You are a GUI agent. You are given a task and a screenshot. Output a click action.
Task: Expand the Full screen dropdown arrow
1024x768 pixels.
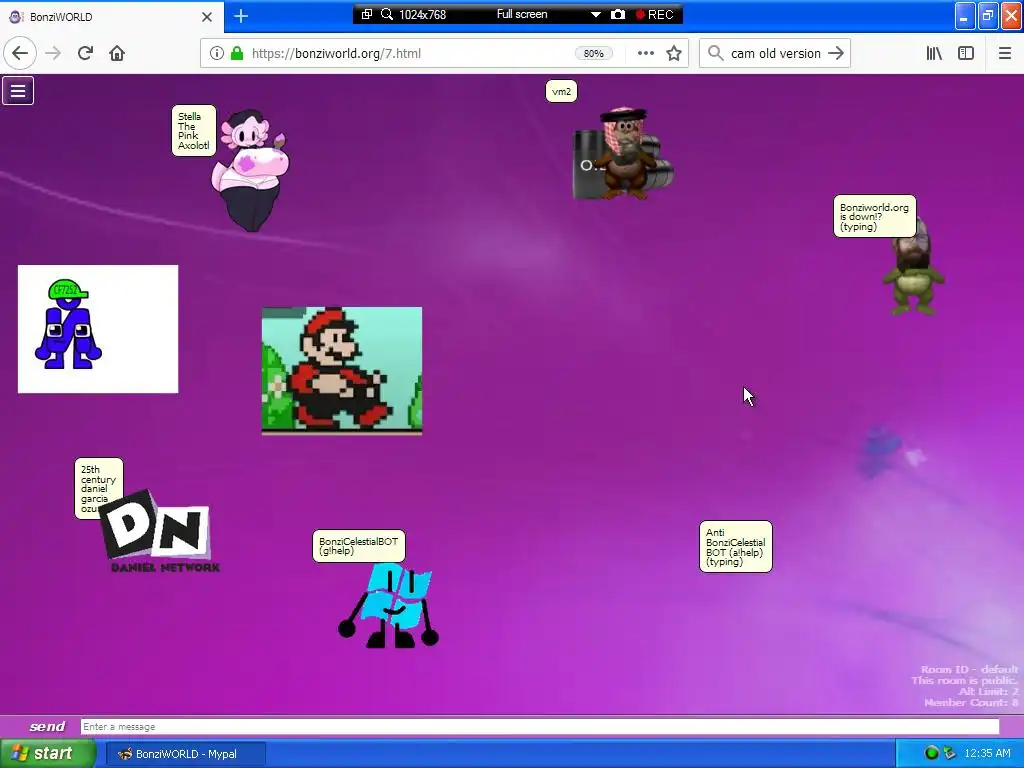596,14
